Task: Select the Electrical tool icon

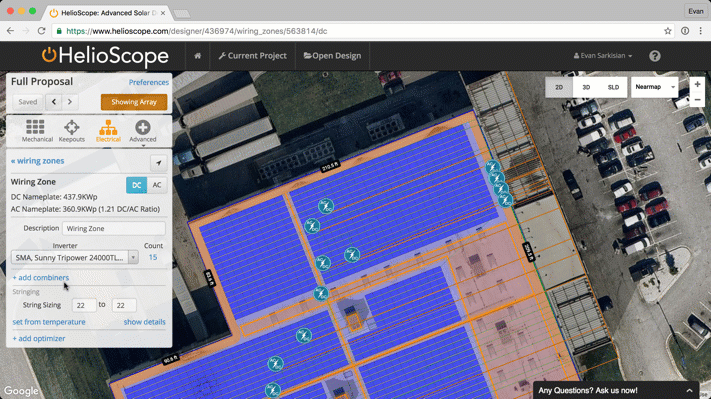Action: [x=108, y=131]
